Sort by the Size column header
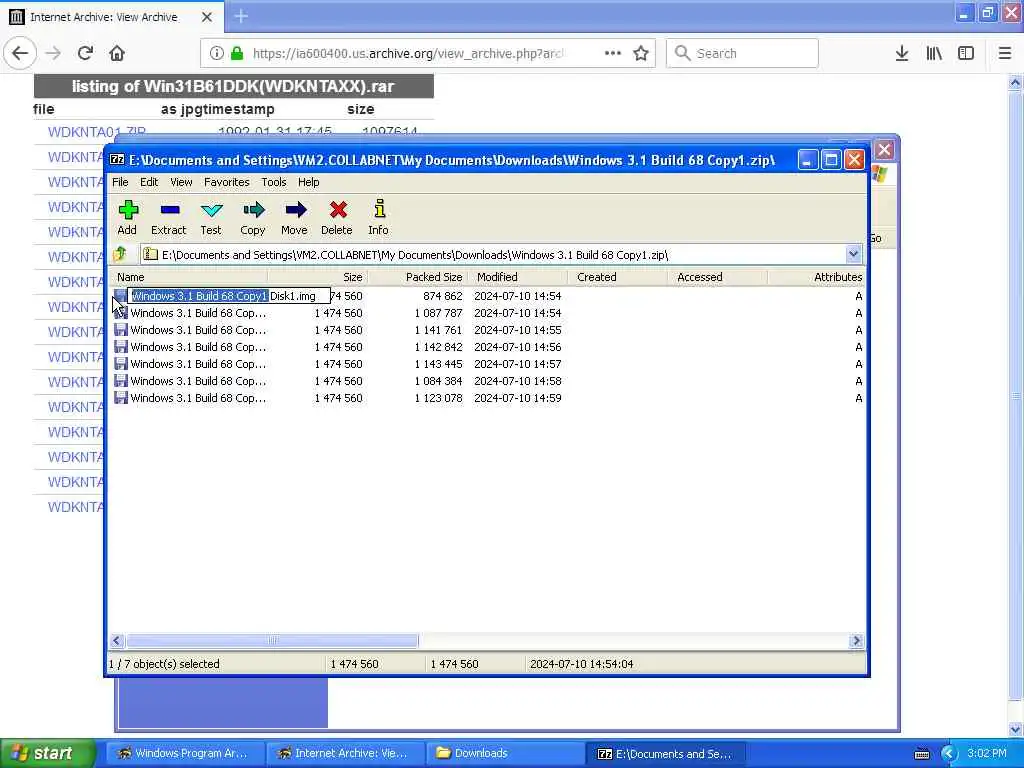This screenshot has height=768, width=1024. [x=318, y=277]
